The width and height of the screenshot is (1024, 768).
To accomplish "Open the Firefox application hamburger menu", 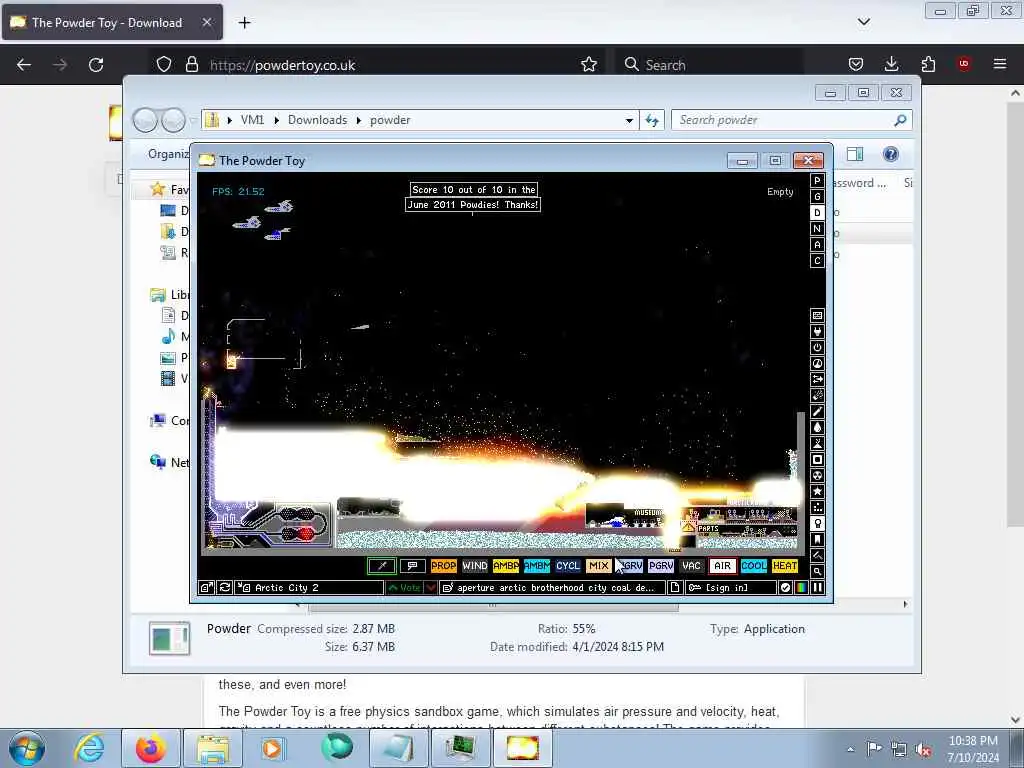I will click(x=1000, y=64).
